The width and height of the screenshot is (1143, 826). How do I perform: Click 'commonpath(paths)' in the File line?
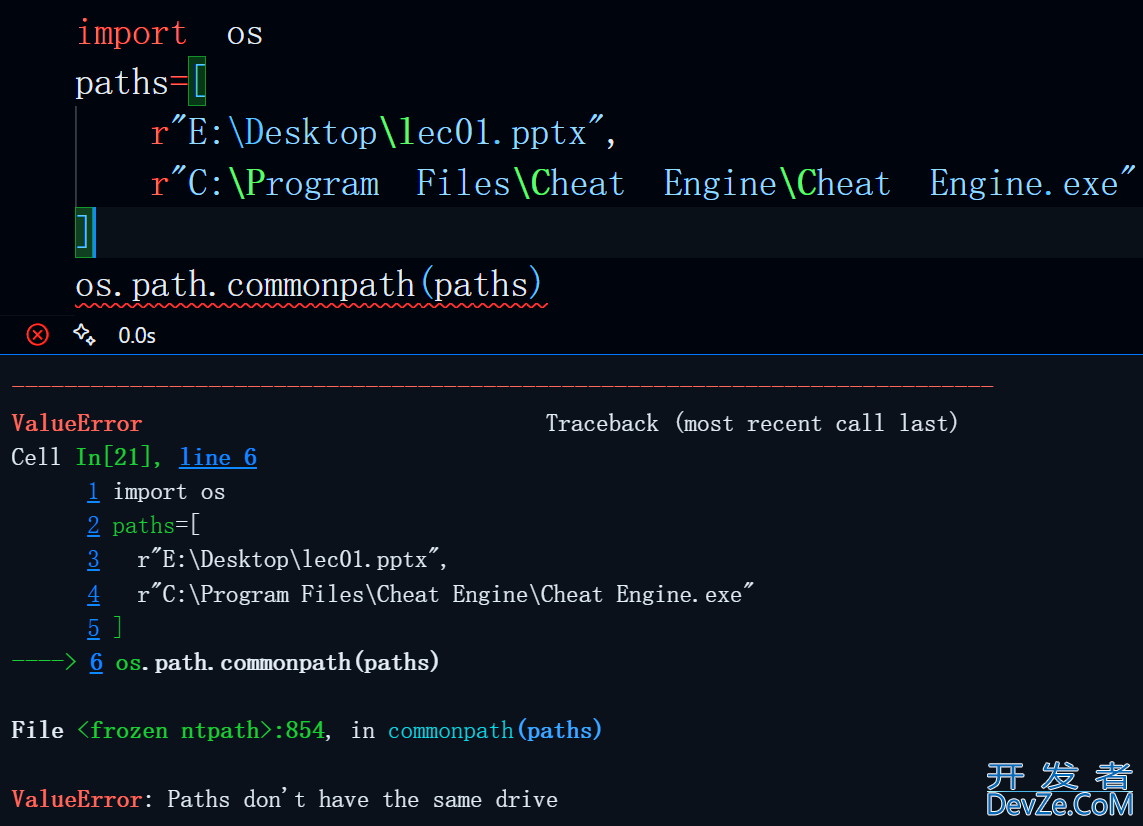(495, 730)
